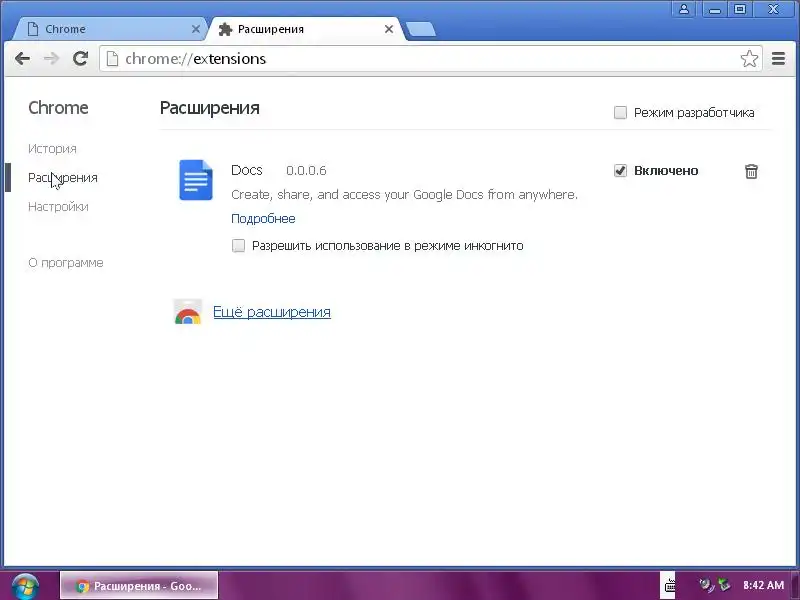
Task: Click the taskbar clock 8:42 AM
Action: [x=763, y=585]
